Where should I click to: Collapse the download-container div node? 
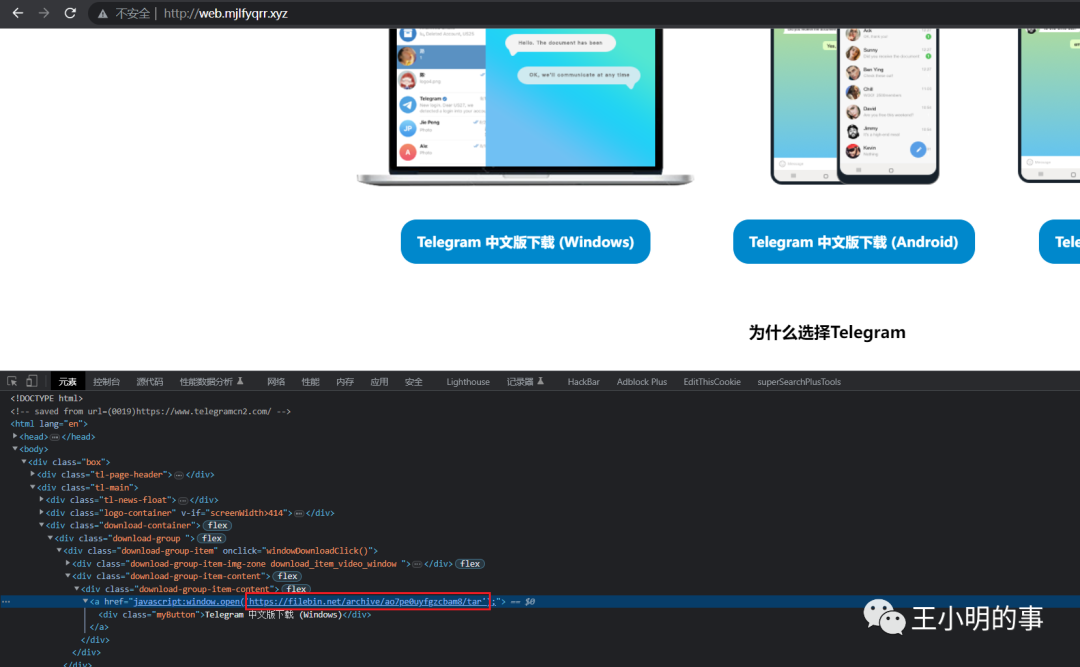41,525
